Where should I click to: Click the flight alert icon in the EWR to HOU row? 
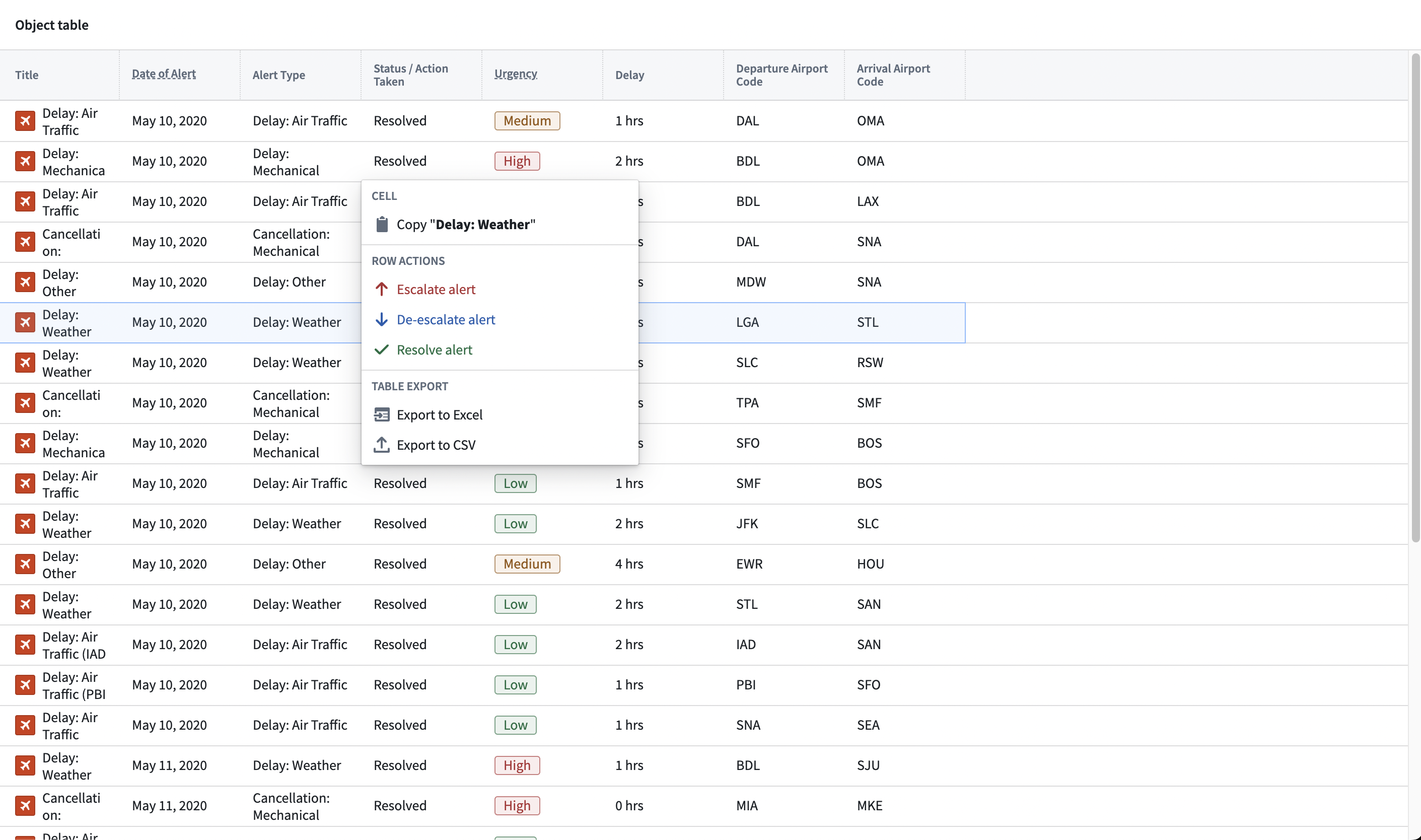coord(25,565)
